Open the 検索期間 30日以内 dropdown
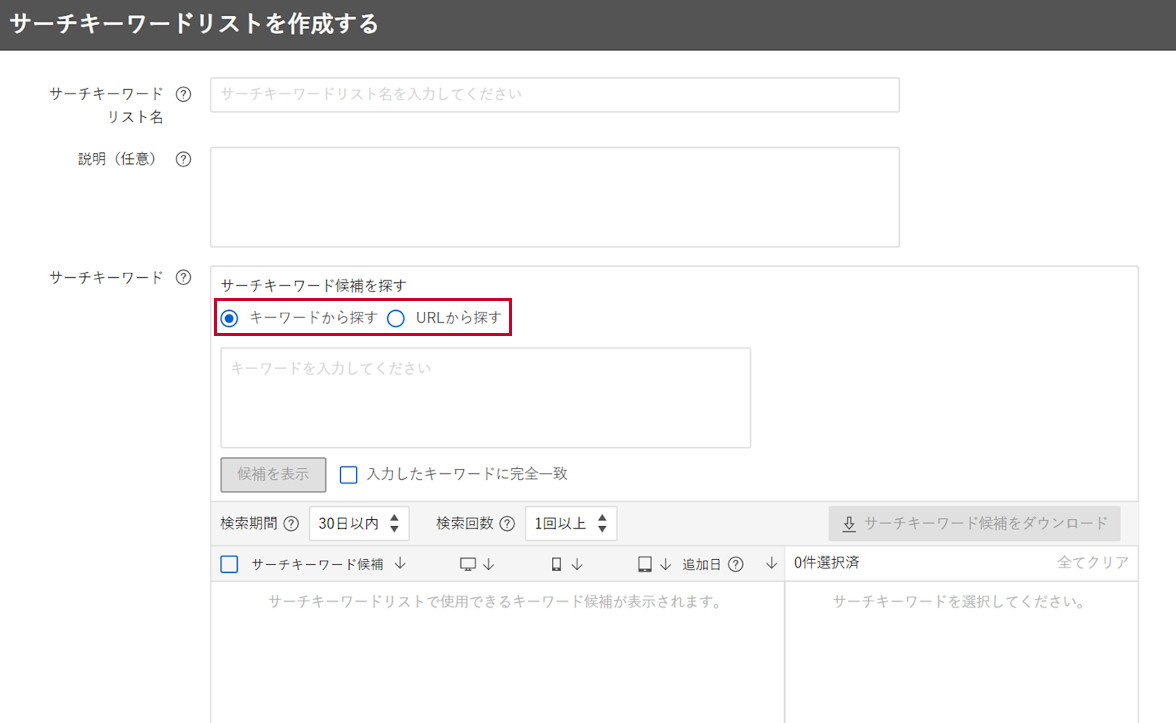 click(x=358, y=523)
